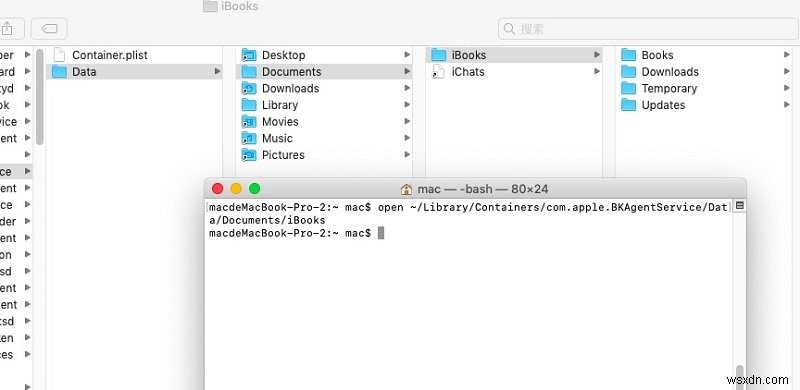Viewport: 800px width, 390px height.
Task: Select the Desktop folder icon
Action: (248, 55)
